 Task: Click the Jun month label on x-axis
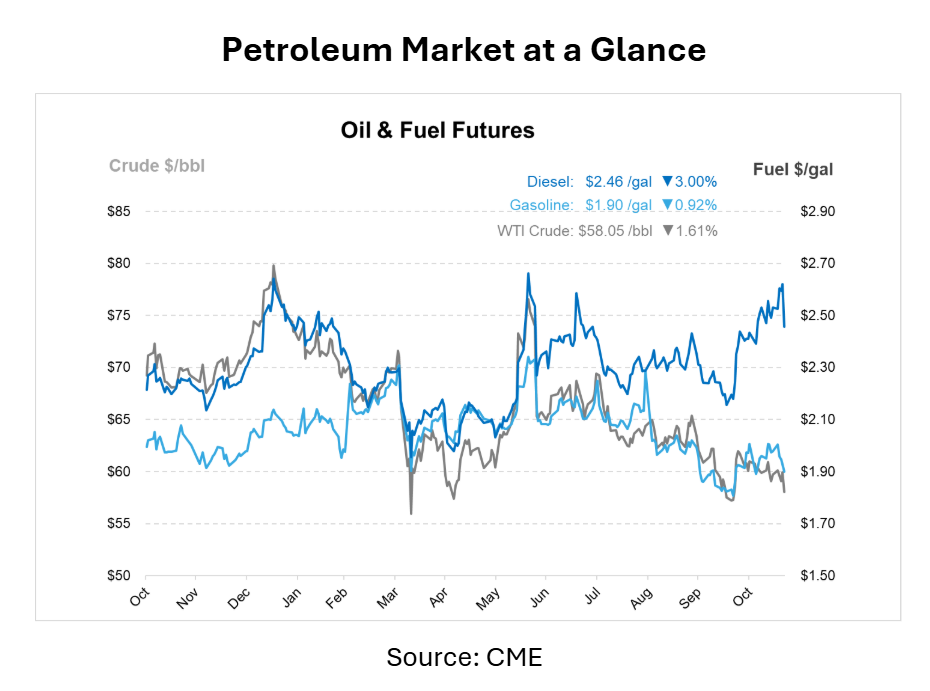540,600
